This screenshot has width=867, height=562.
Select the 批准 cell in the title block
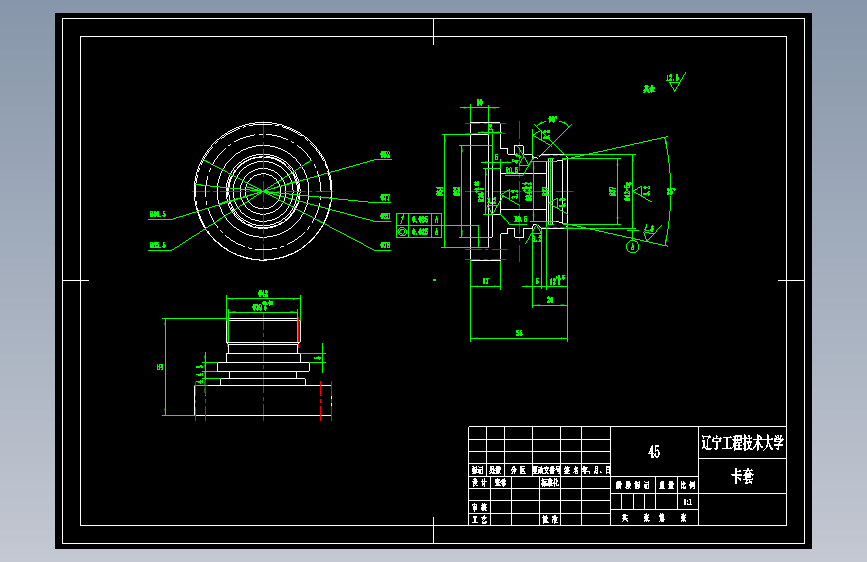(550, 519)
